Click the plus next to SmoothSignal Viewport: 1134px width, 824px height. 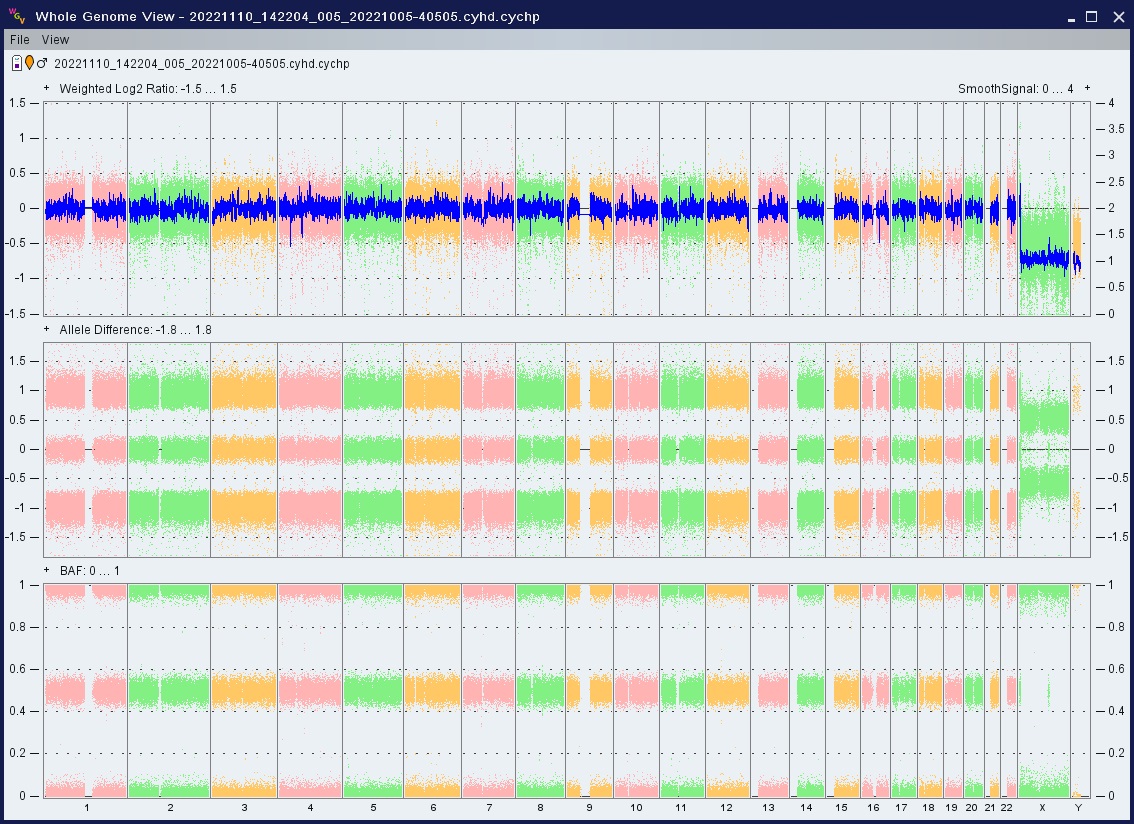[1087, 88]
